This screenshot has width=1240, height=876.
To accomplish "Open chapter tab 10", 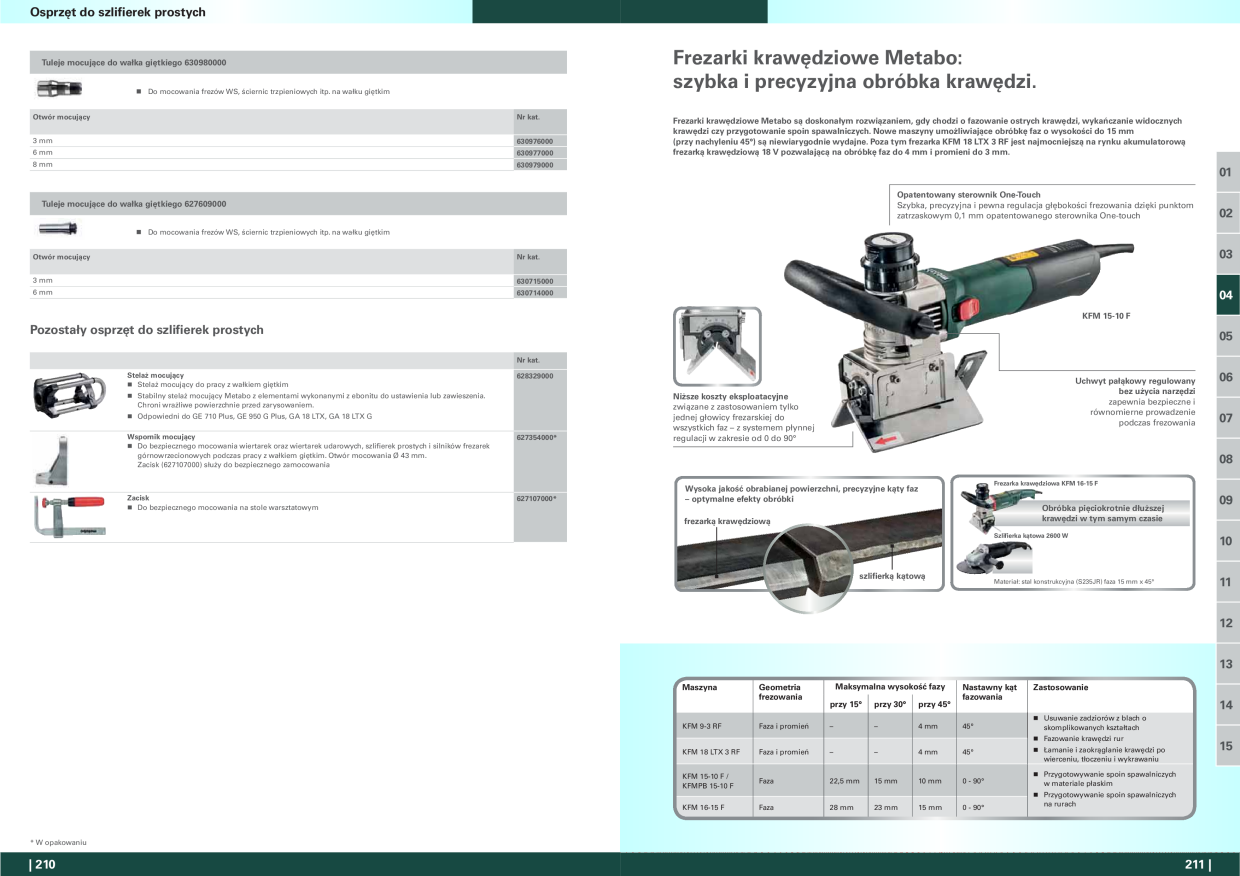I will coord(1227,541).
